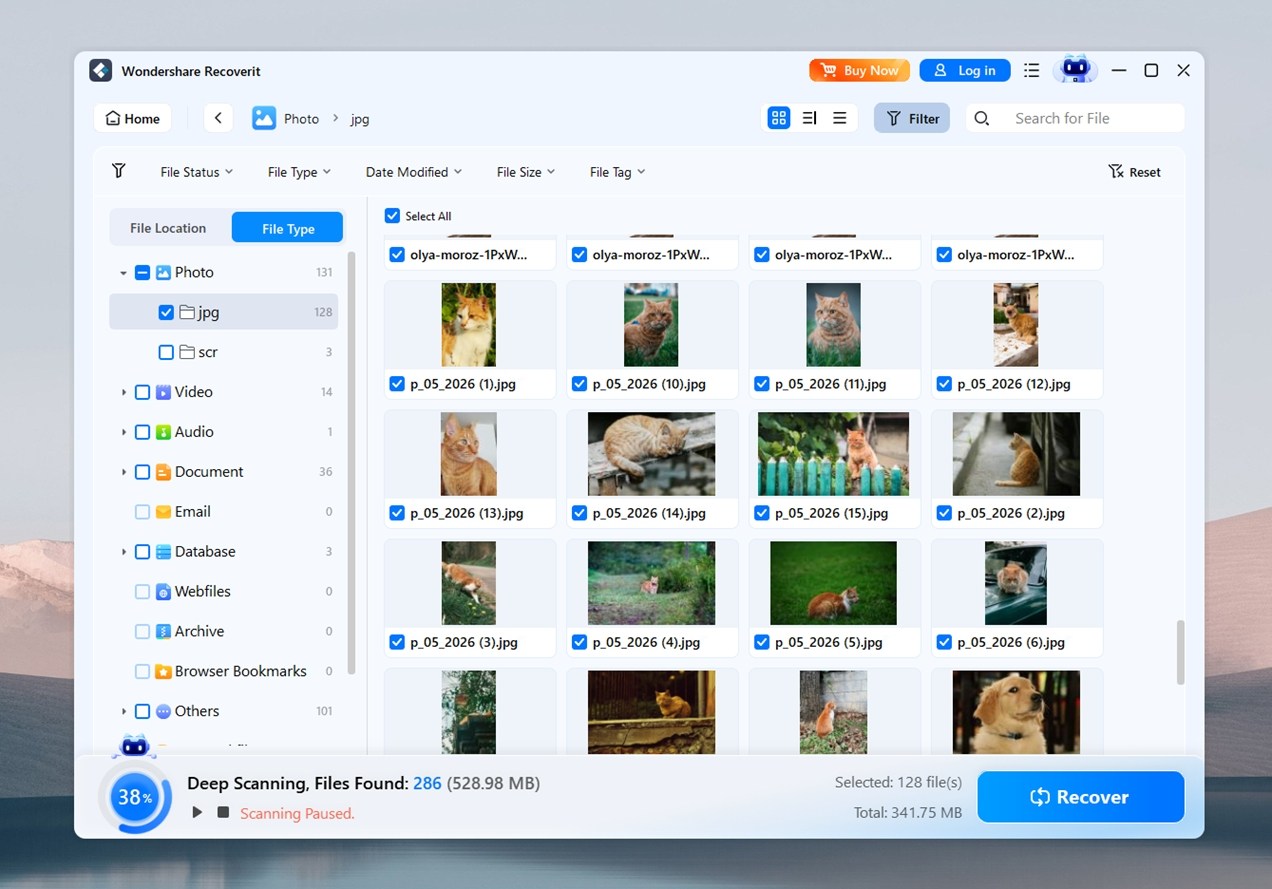Viewport: 1272px width, 889px height.
Task: Collapse the Photo tree in the sidebar
Action: click(122, 271)
